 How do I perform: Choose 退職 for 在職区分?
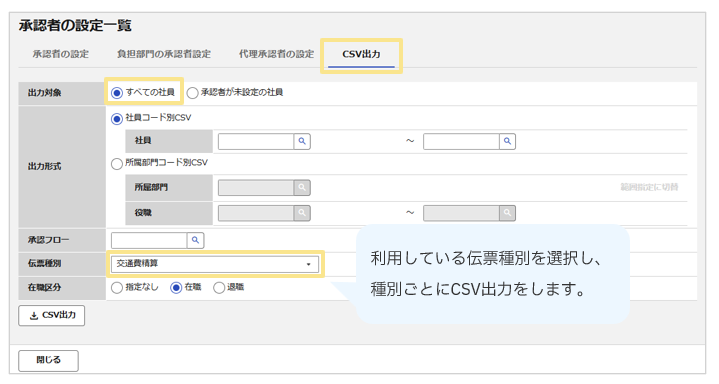pyautogui.click(x=219, y=288)
